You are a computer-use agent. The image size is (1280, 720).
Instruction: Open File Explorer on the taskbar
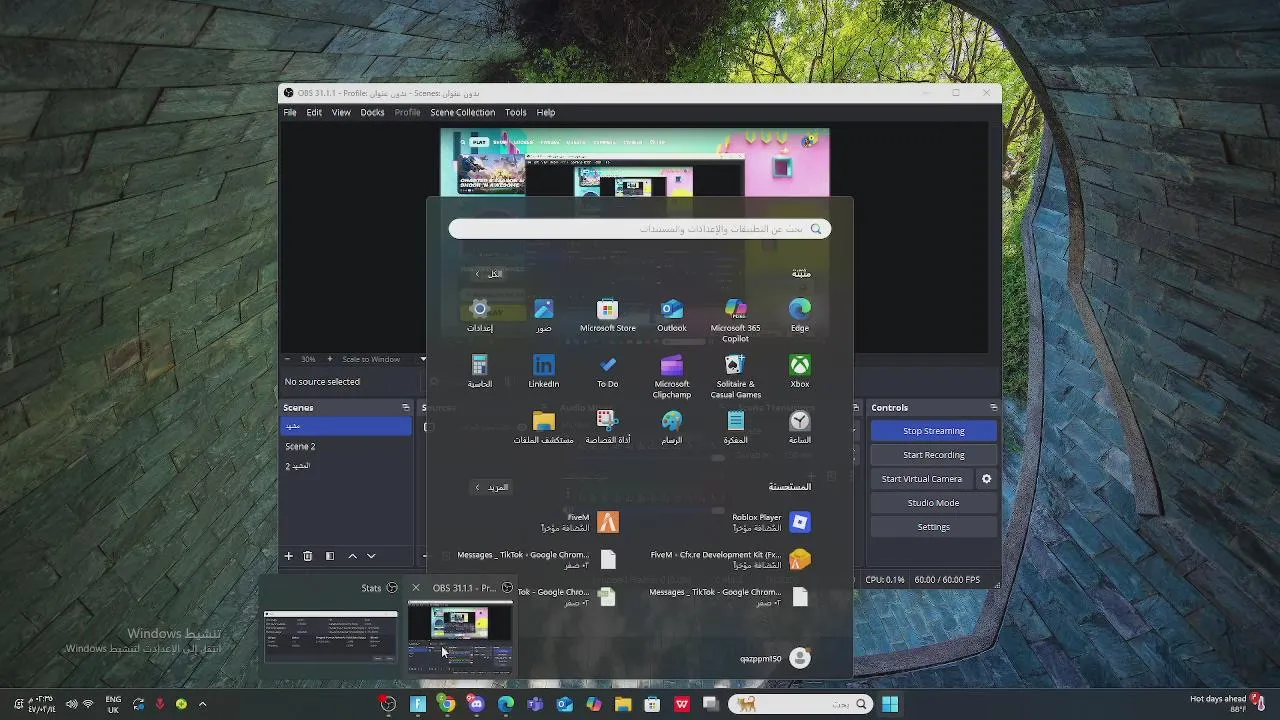(623, 704)
